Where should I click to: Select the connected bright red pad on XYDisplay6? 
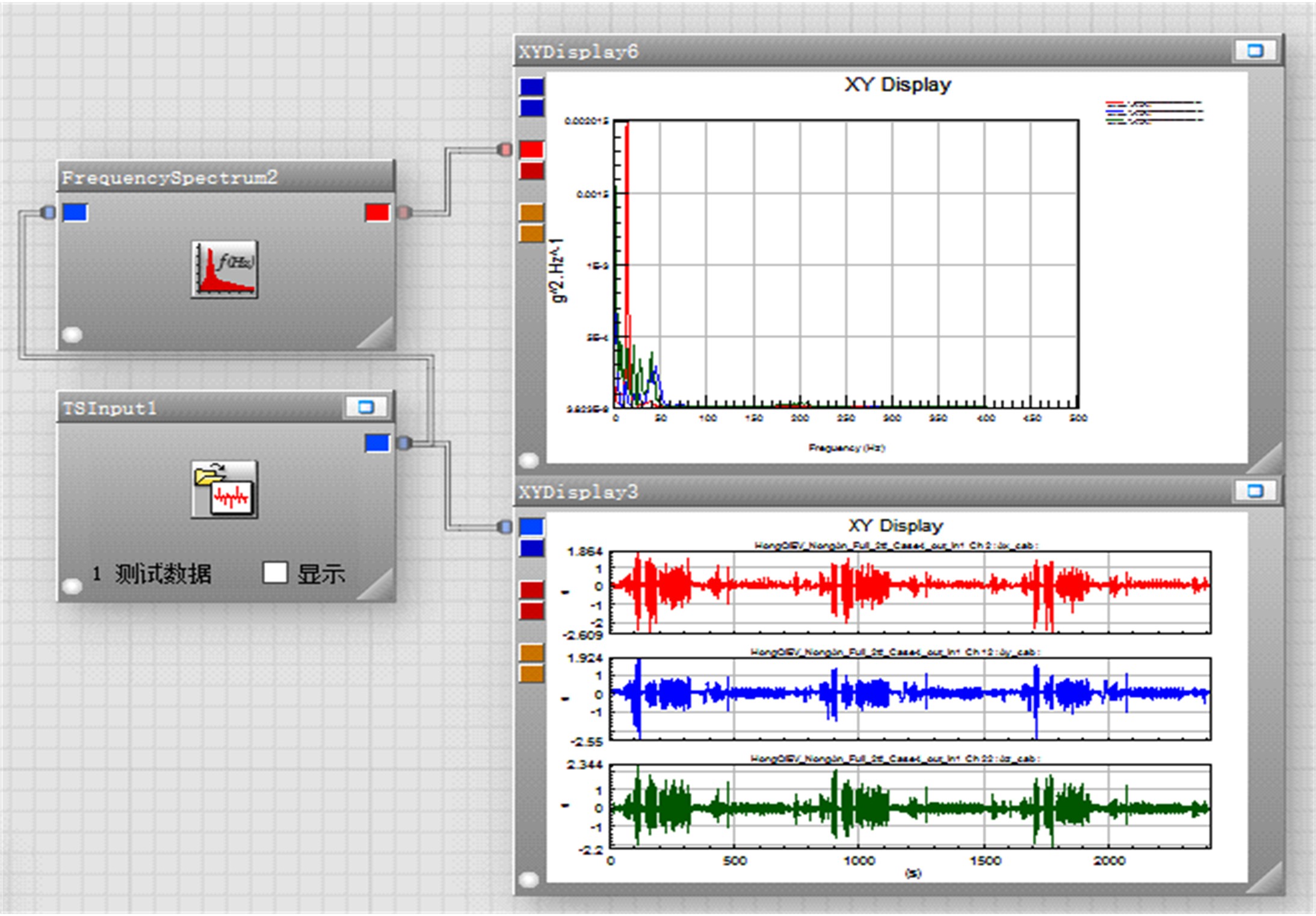[x=531, y=149]
